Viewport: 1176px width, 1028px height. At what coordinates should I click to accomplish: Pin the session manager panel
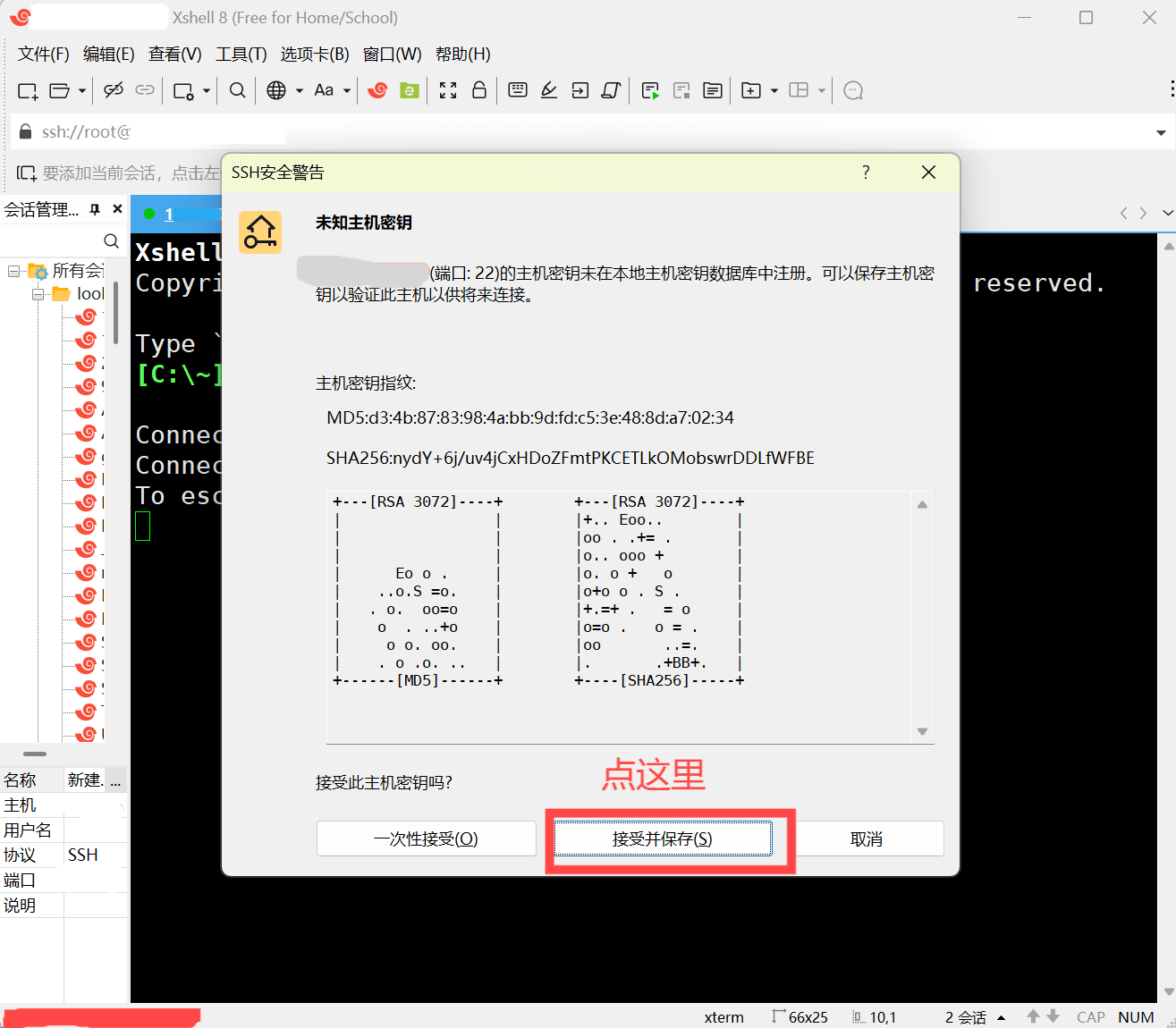click(95, 209)
